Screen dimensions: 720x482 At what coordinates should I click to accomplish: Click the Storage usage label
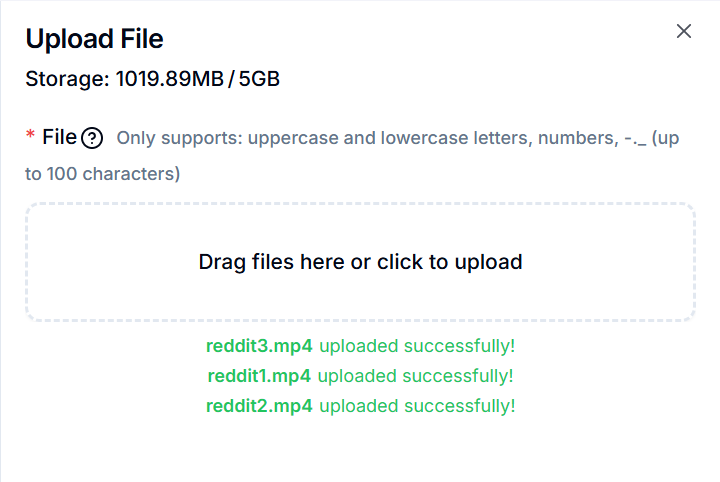tap(66, 78)
